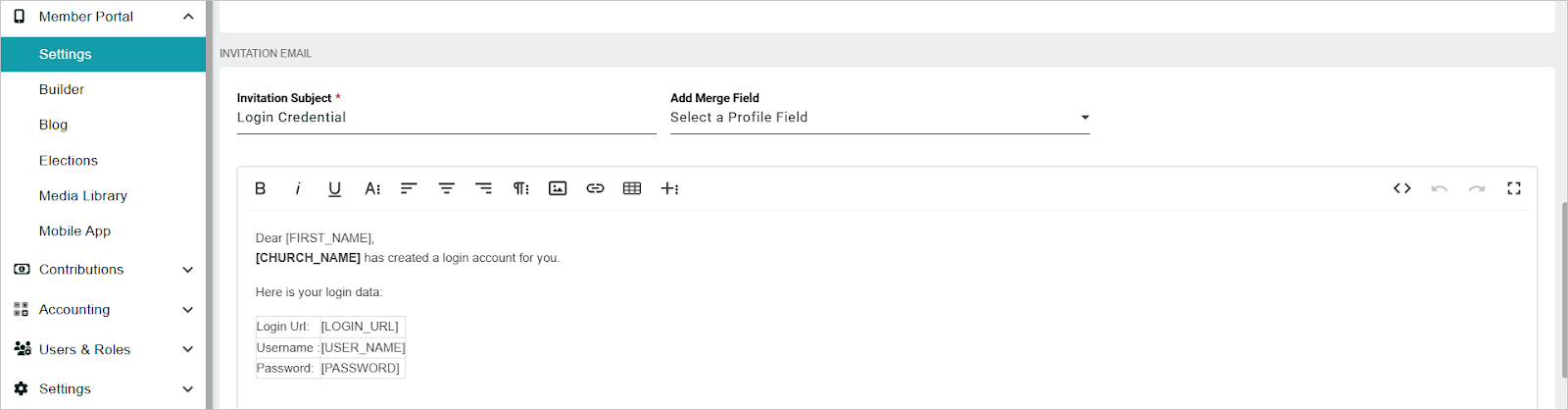The width and height of the screenshot is (1568, 410).
Task: Apply italic formatting
Action: coord(298,188)
